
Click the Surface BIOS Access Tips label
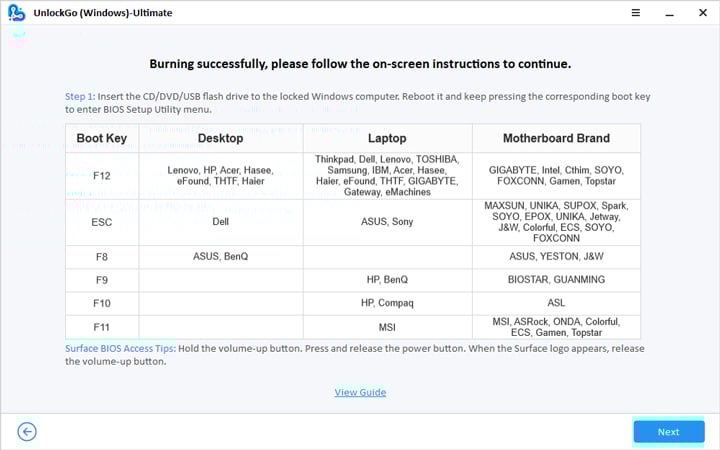tap(120, 348)
